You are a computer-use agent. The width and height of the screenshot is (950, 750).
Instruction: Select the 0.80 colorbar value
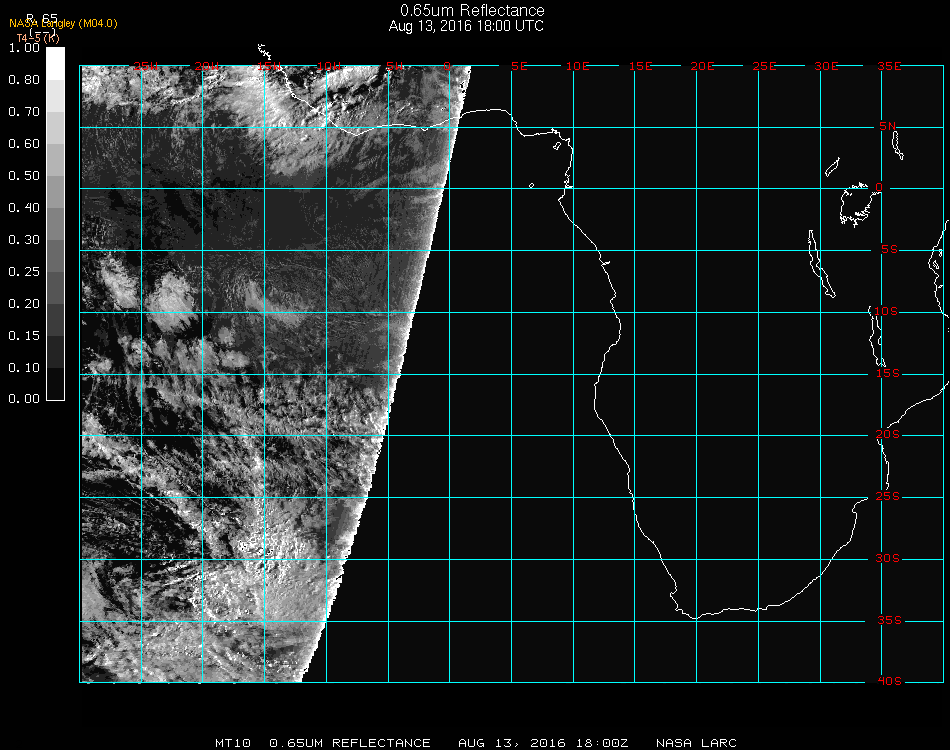(x=24, y=80)
